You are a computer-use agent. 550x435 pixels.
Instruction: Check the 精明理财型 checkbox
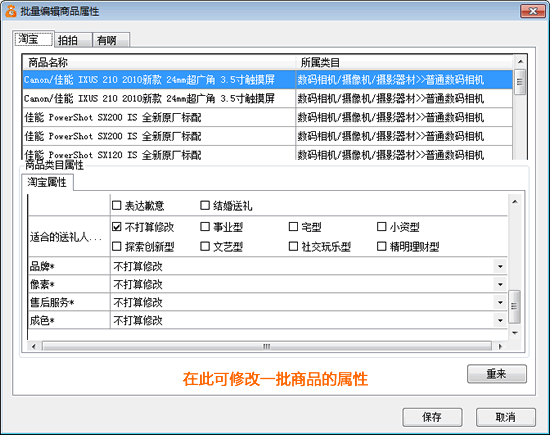[382, 246]
